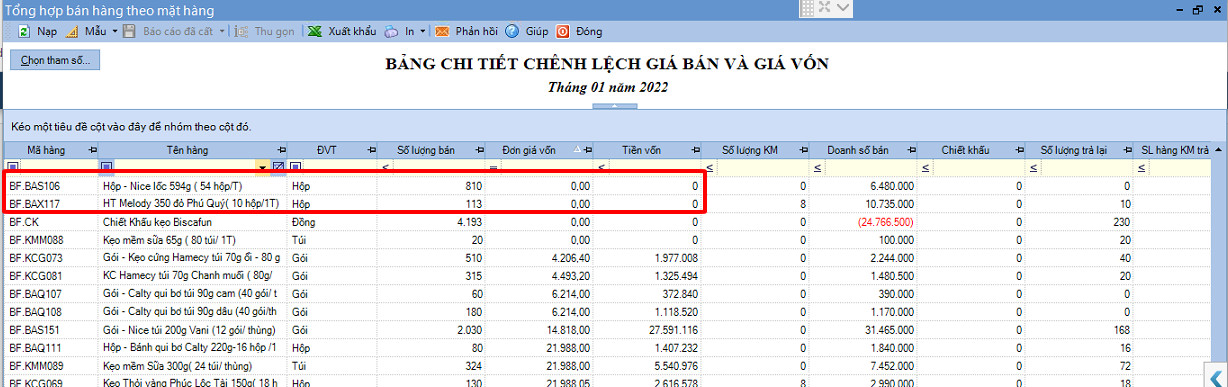Viewport: 1228px width, 387px height.
Task: Click the Mã hàng filter input
Action: click(x=58, y=166)
